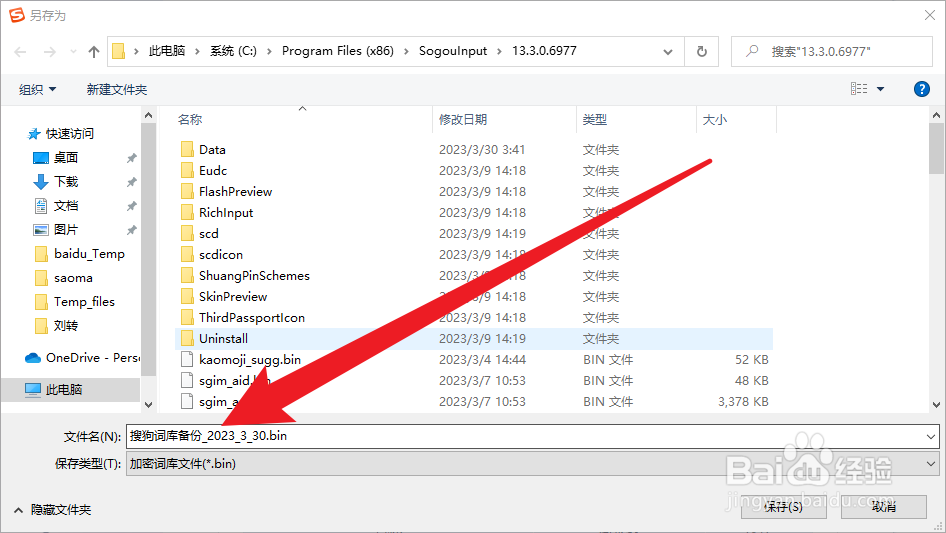Viewport: 946px width, 533px height.
Task: Select the kaomoji_sugg.bin file
Action: [250, 360]
